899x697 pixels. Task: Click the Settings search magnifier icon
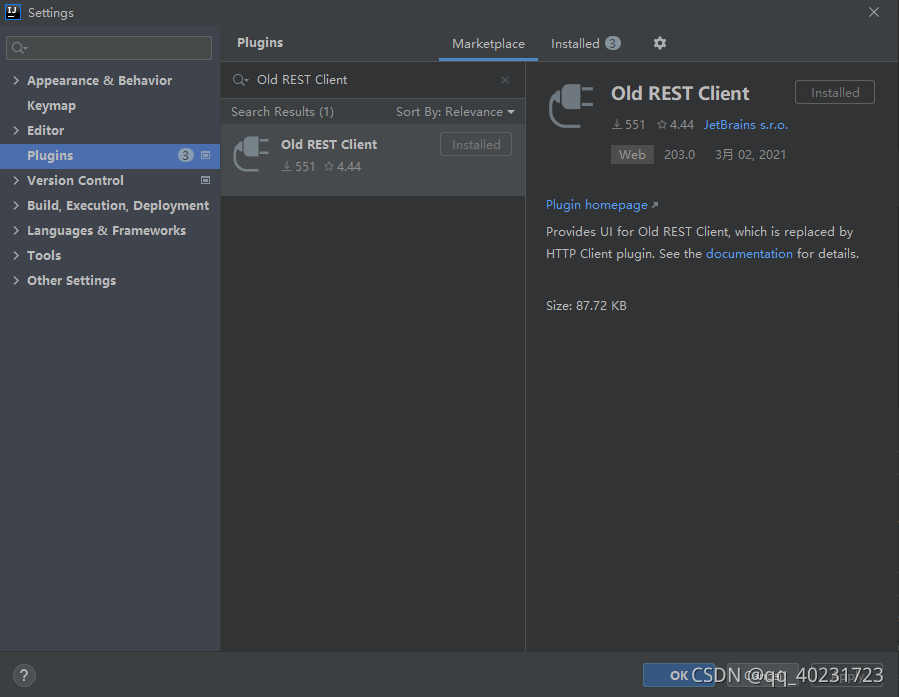(19, 48)
